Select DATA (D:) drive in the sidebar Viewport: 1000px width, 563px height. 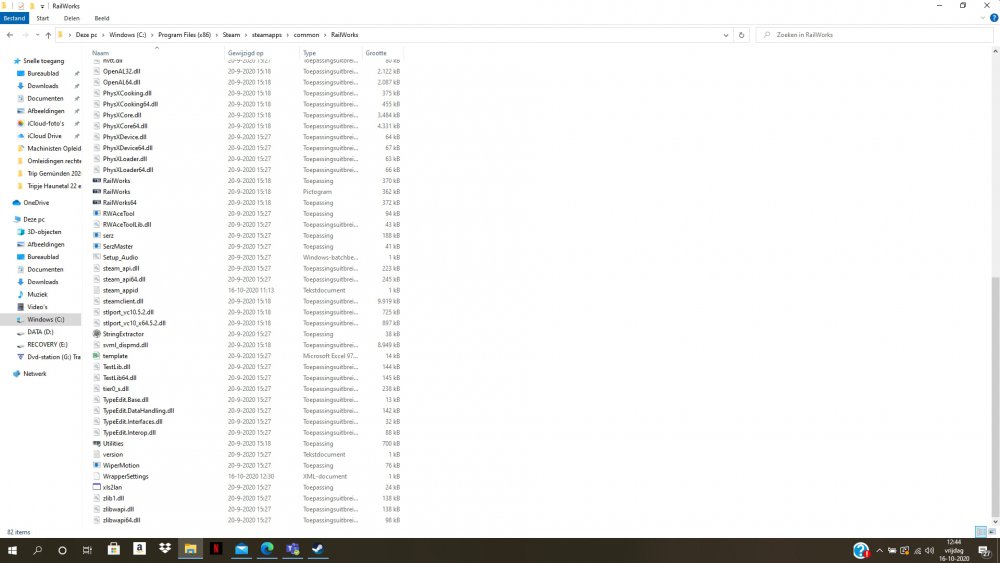(40, 331)
